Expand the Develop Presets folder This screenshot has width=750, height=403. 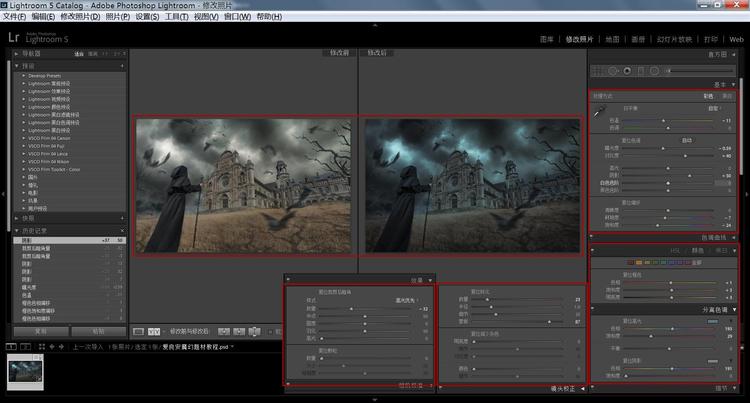[44, 76]
